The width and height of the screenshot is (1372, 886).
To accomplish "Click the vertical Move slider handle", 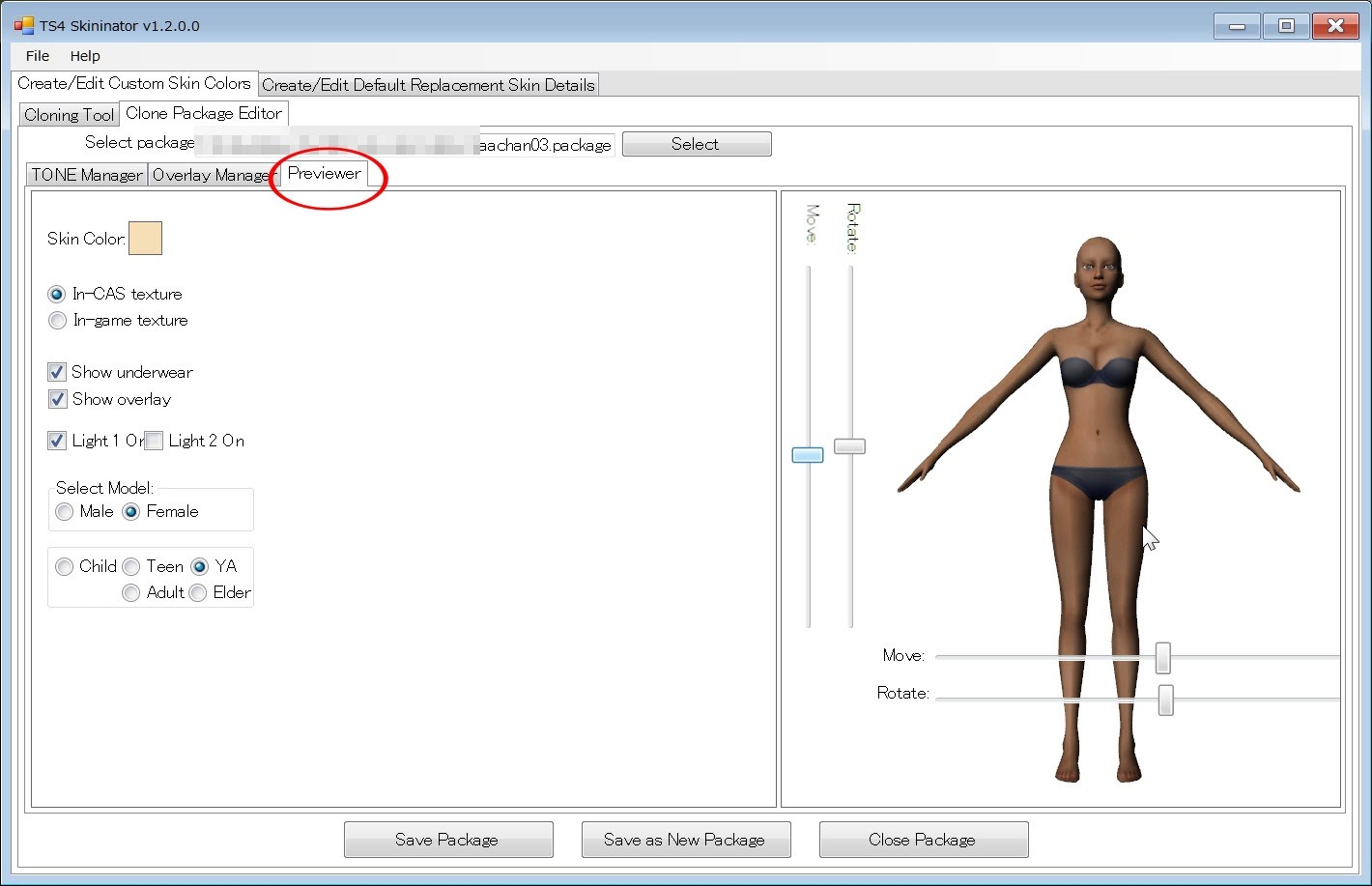I will (808, 455).
